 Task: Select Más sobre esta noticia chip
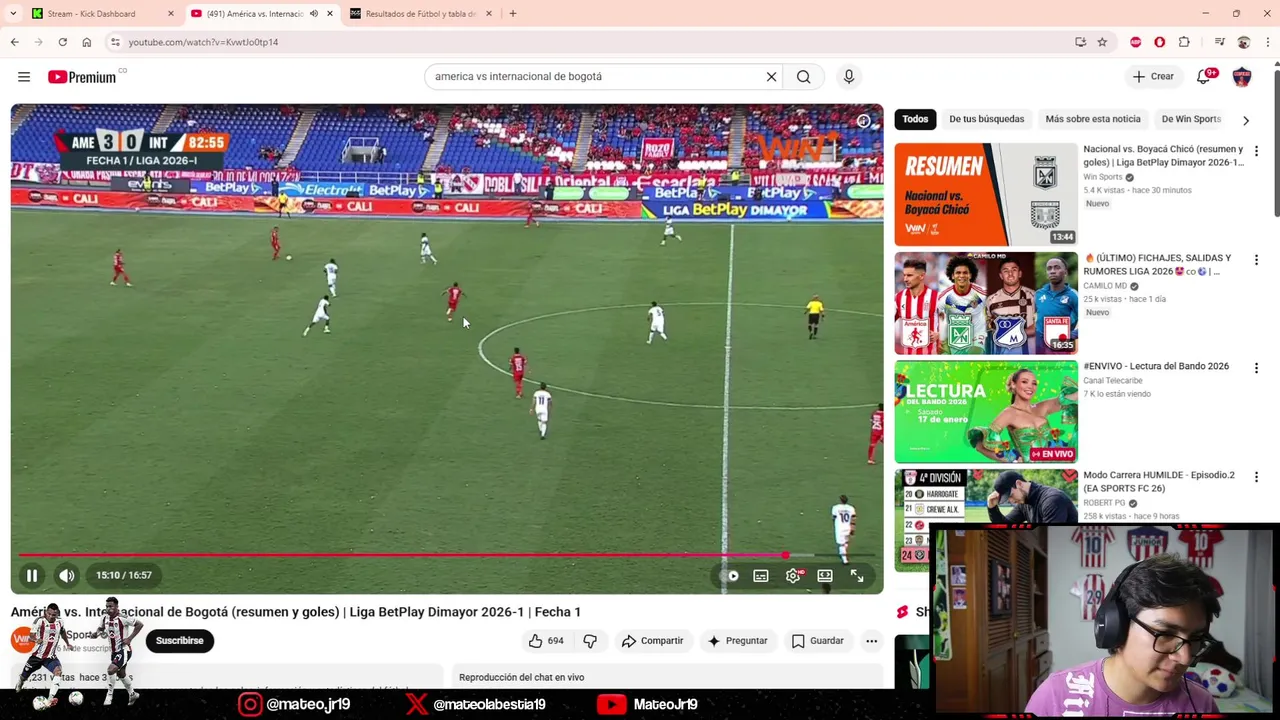[x=1092, y=119]
